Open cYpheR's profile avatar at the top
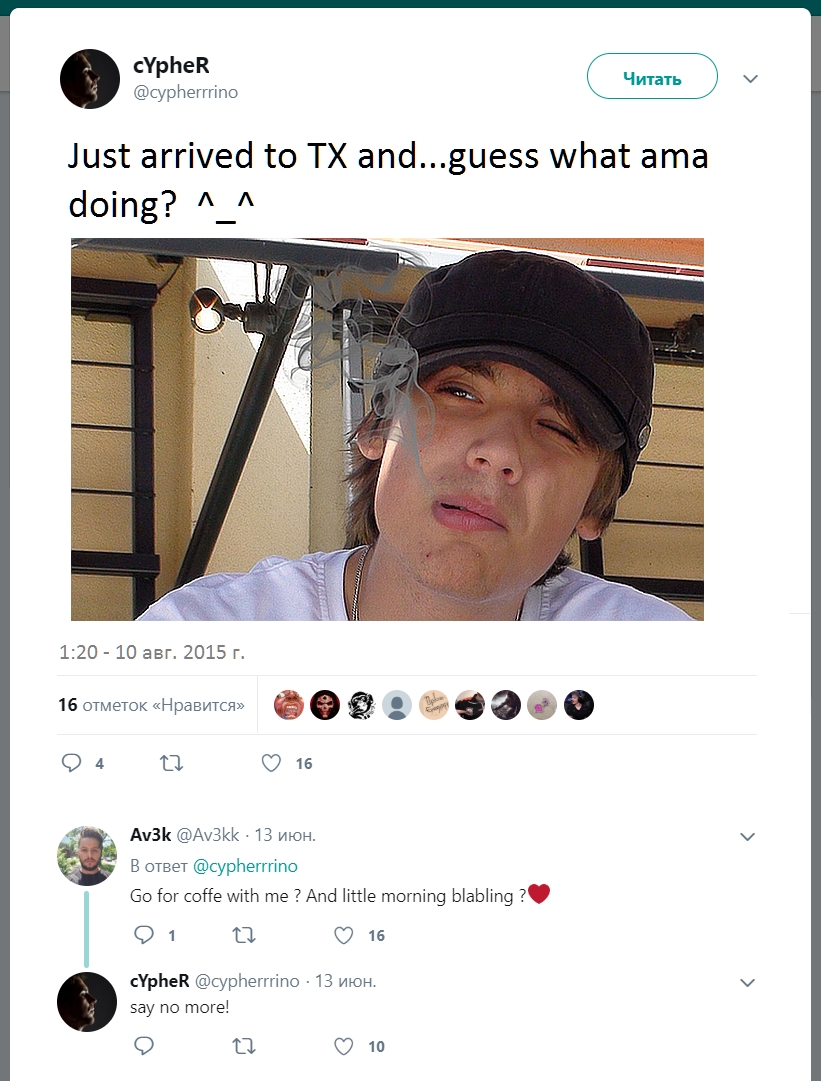Image resolution: width=821 pixels, height=1081 pixels. click(x=89, y=78)
